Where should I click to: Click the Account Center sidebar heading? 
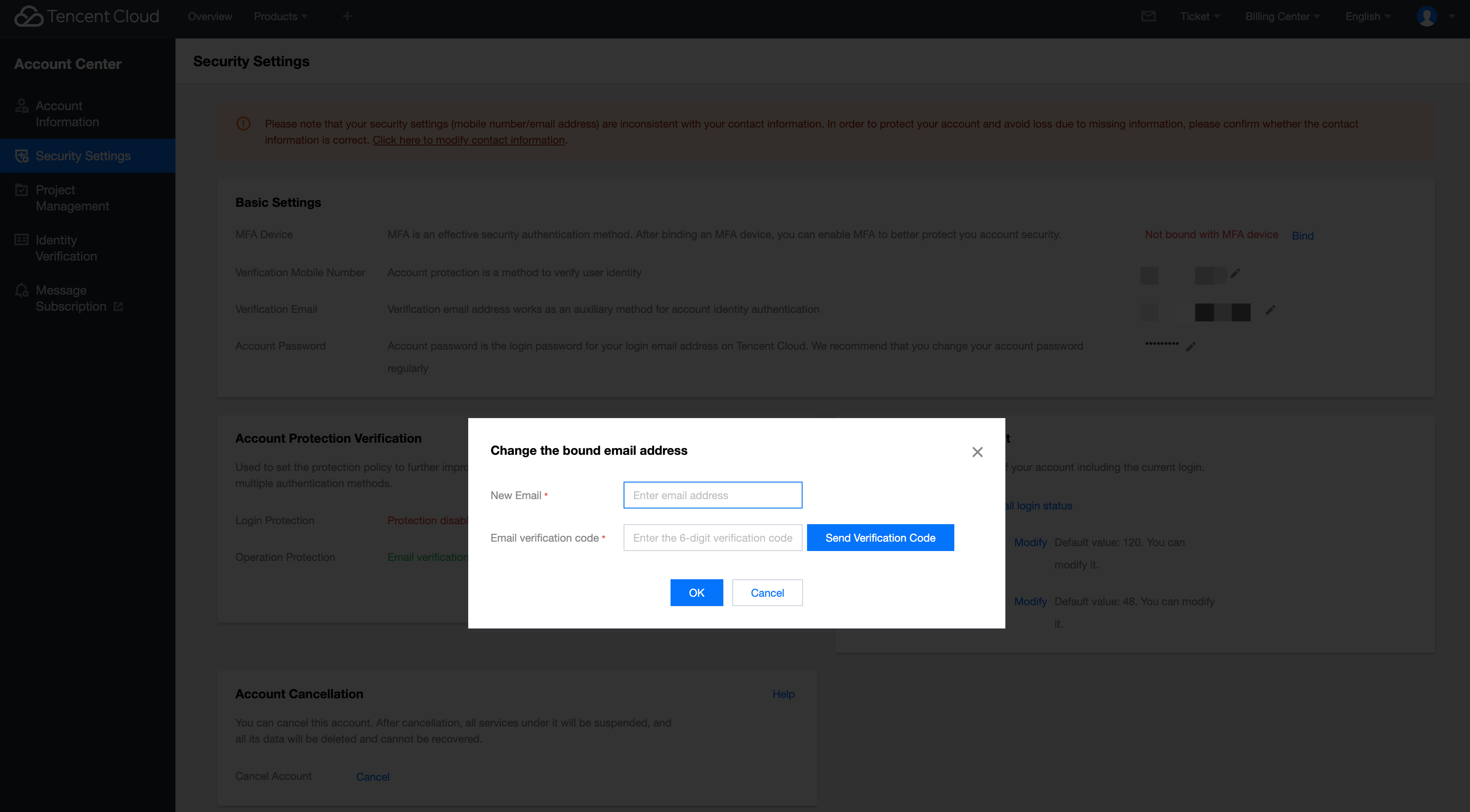click(x=67, y=64)
